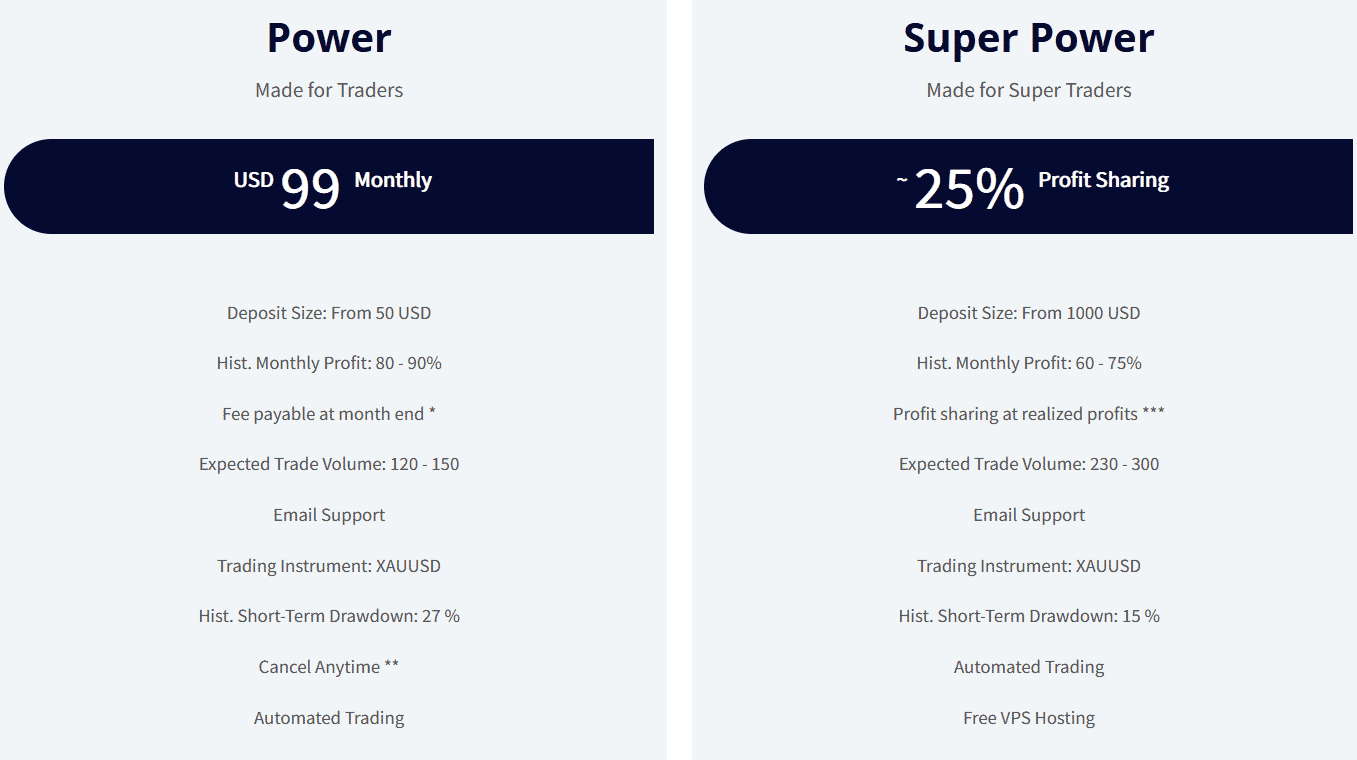Click 'Deposit Size: From 50 USD' line
Image resolution: width=1357 pixels, height=760 pixels.
(329, 313)
